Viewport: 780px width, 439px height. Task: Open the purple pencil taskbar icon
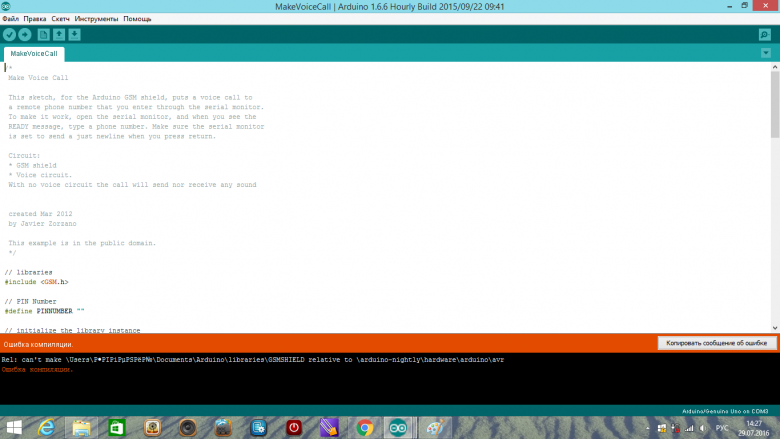pyautogui.click(x=329, y=428)
